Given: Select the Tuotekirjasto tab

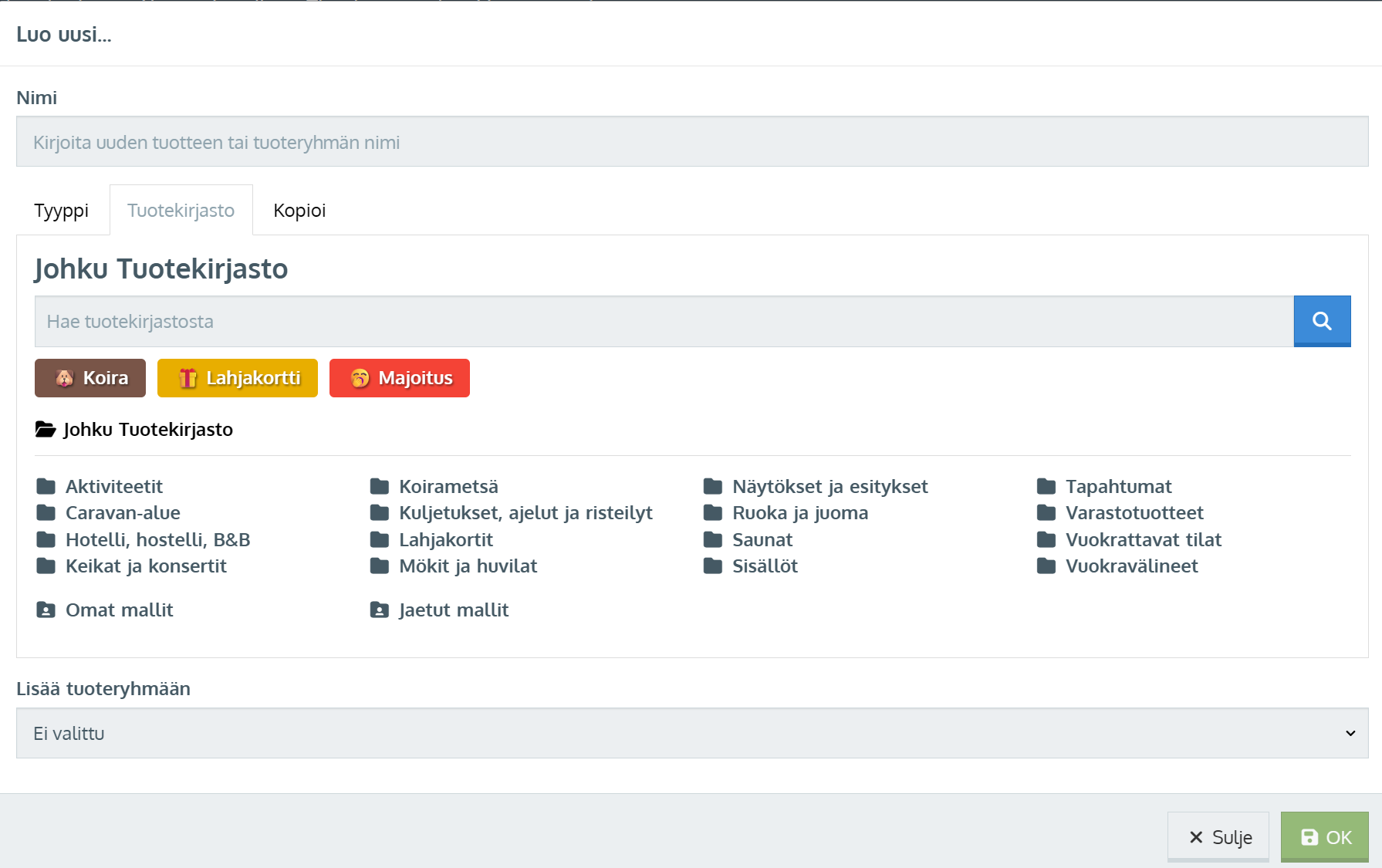Looking at the screenshot, I should click(x=181, y=211).
